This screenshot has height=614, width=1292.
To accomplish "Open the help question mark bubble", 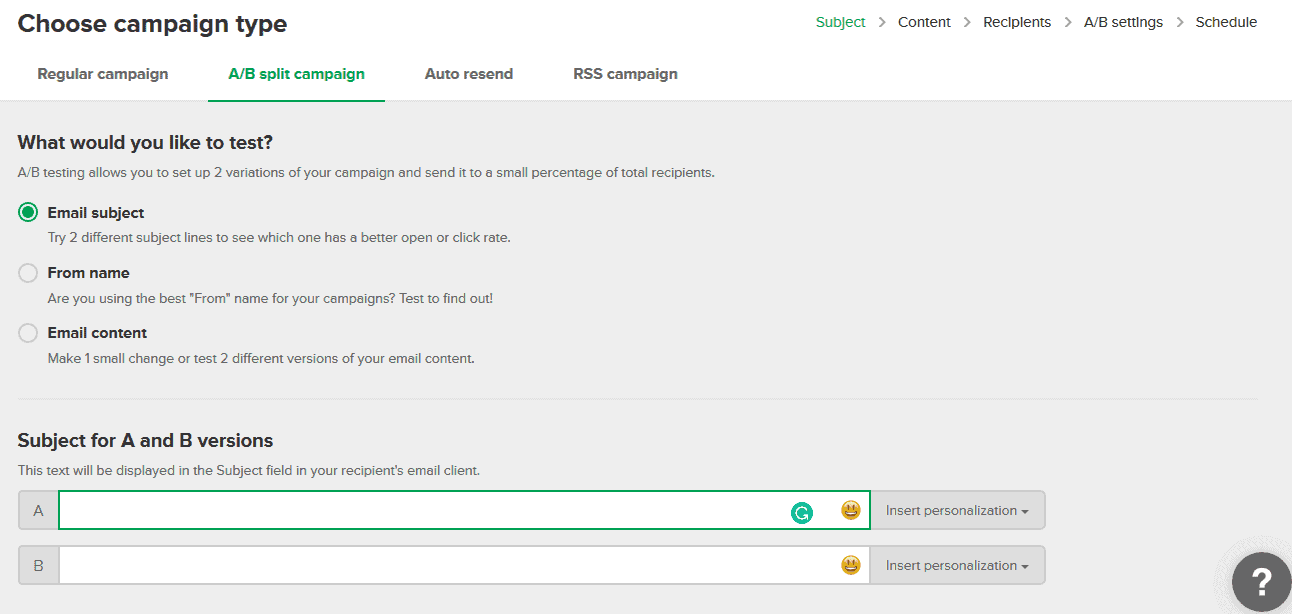I will [x=1260, y=582].
